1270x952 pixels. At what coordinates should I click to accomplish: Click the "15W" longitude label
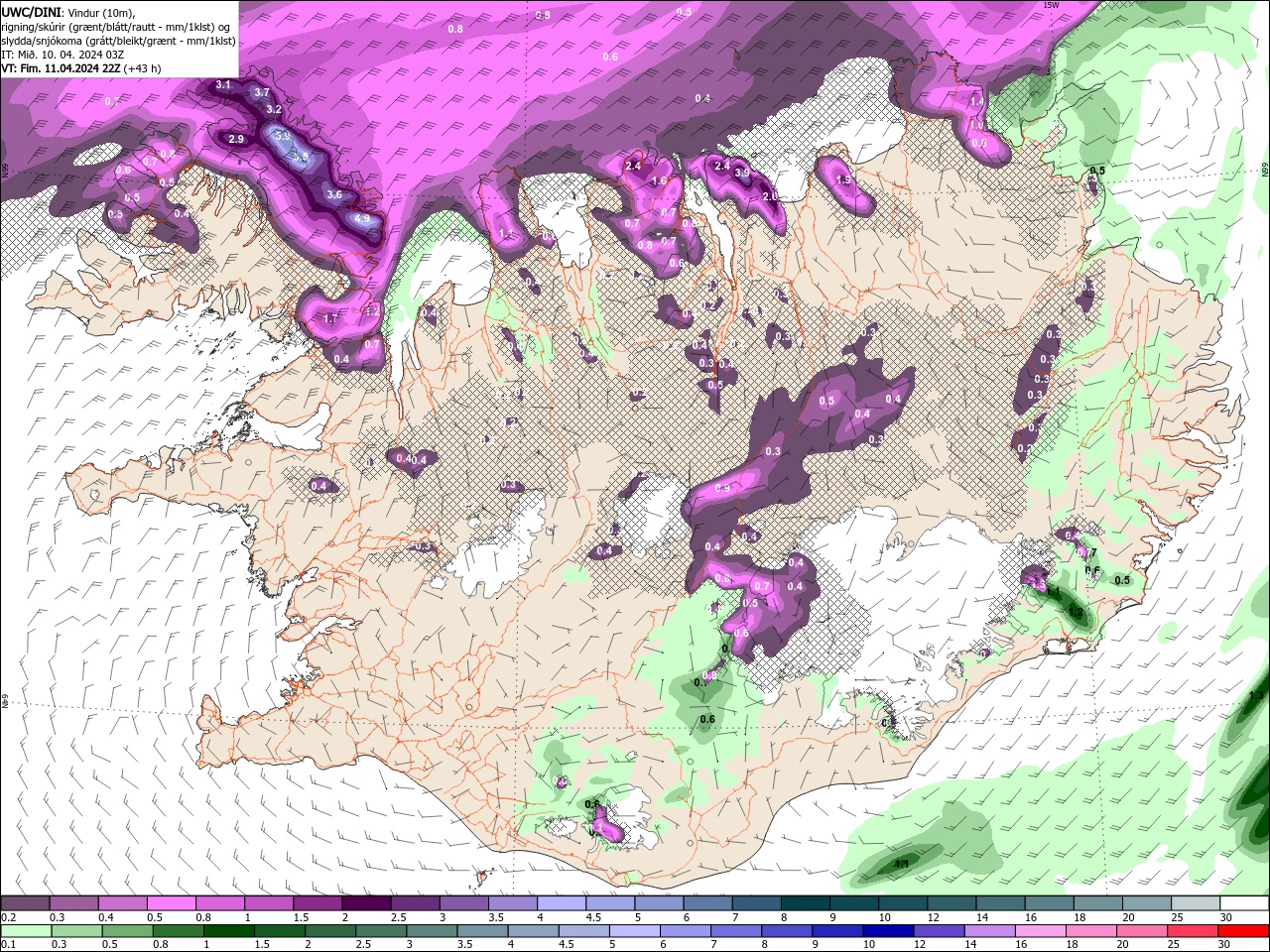[1051, 5]
